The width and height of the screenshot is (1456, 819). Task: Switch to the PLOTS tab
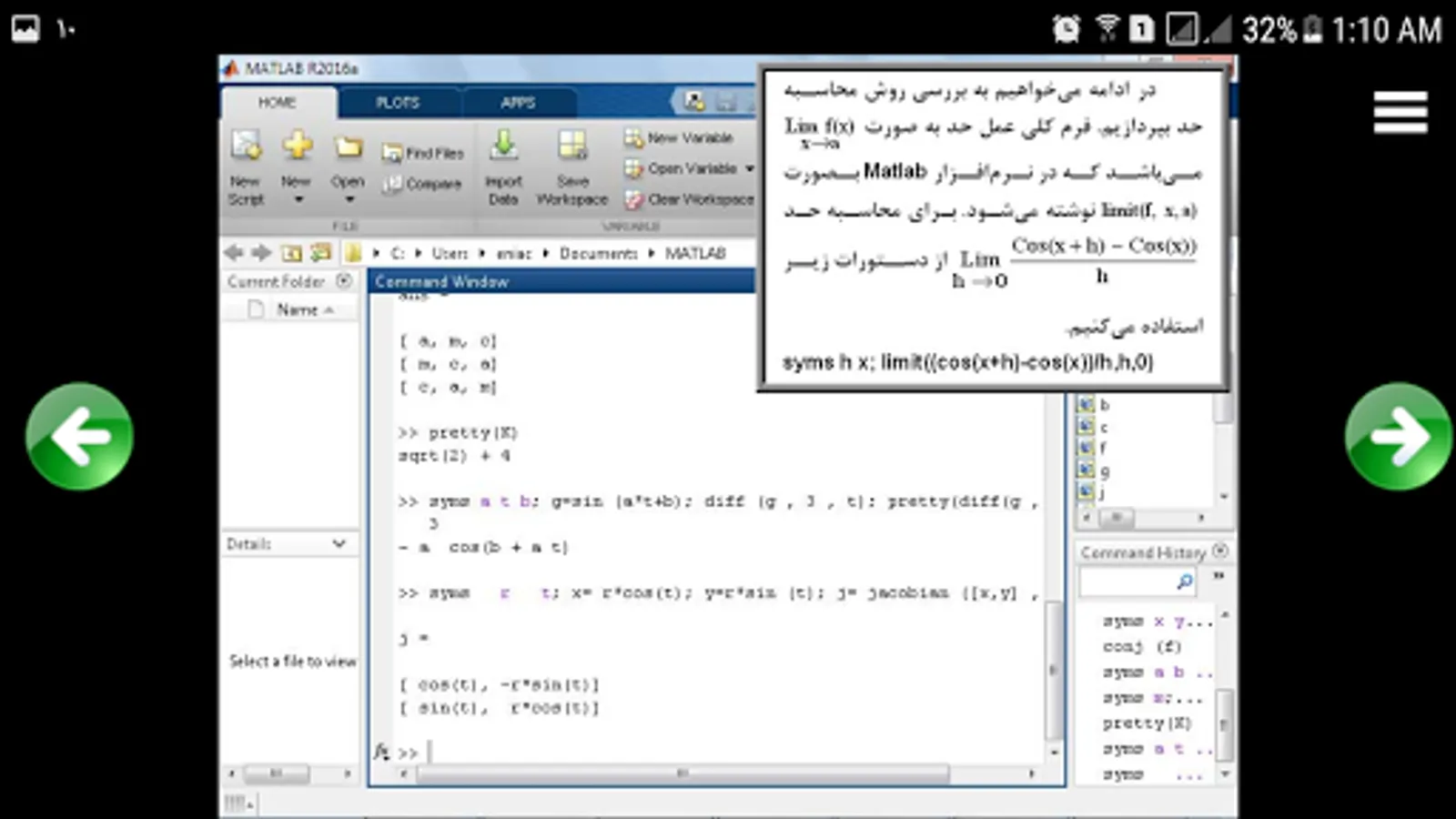[398, 102]
